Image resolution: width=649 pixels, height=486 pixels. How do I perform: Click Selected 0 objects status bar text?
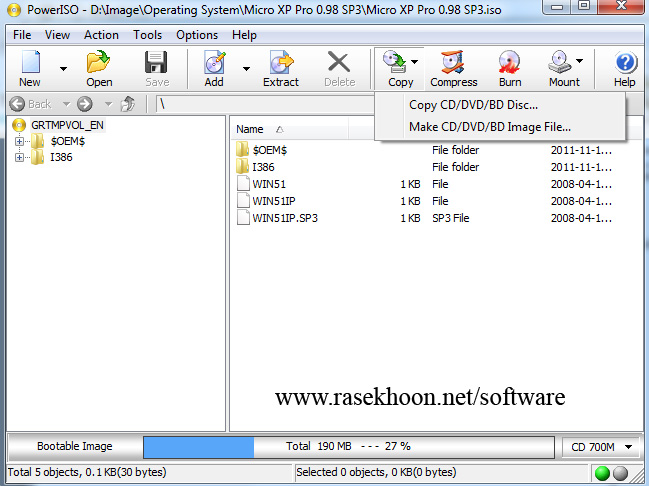pyautogui.click(x=376, y=472)
